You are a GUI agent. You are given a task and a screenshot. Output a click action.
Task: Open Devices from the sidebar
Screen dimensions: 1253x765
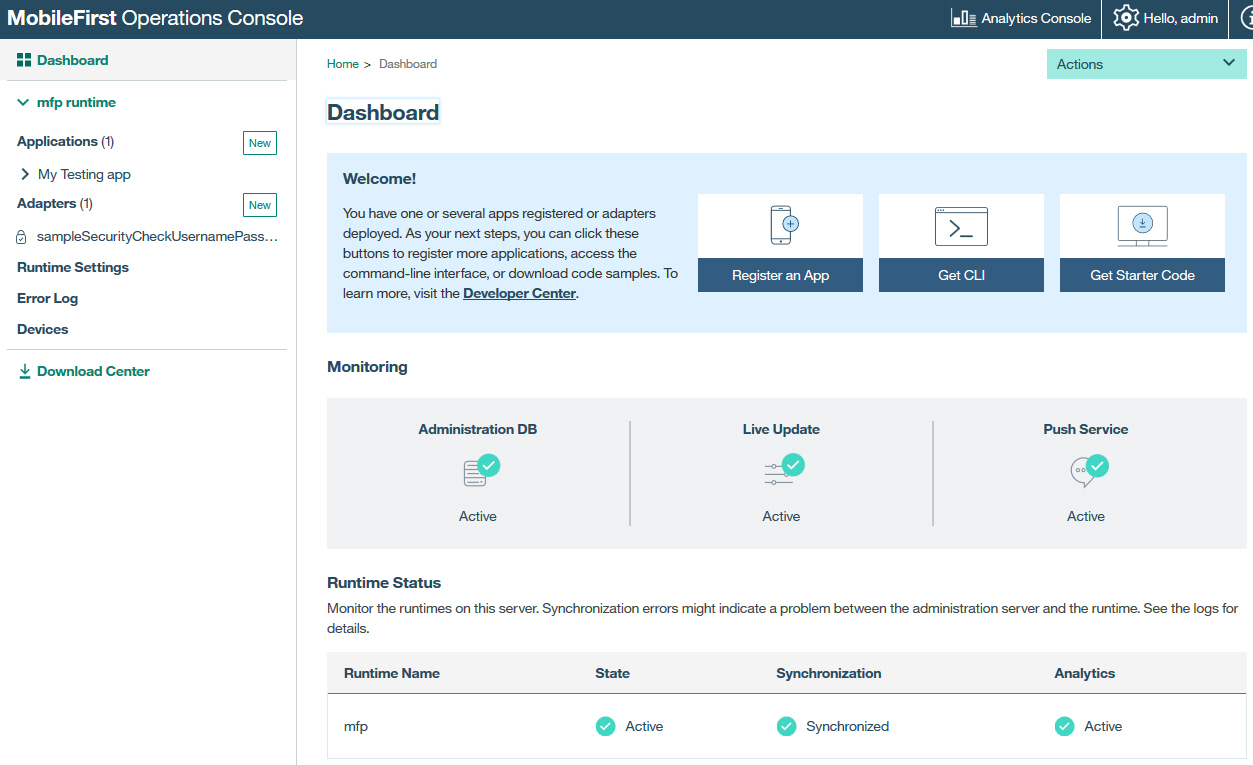pos(43,329)
